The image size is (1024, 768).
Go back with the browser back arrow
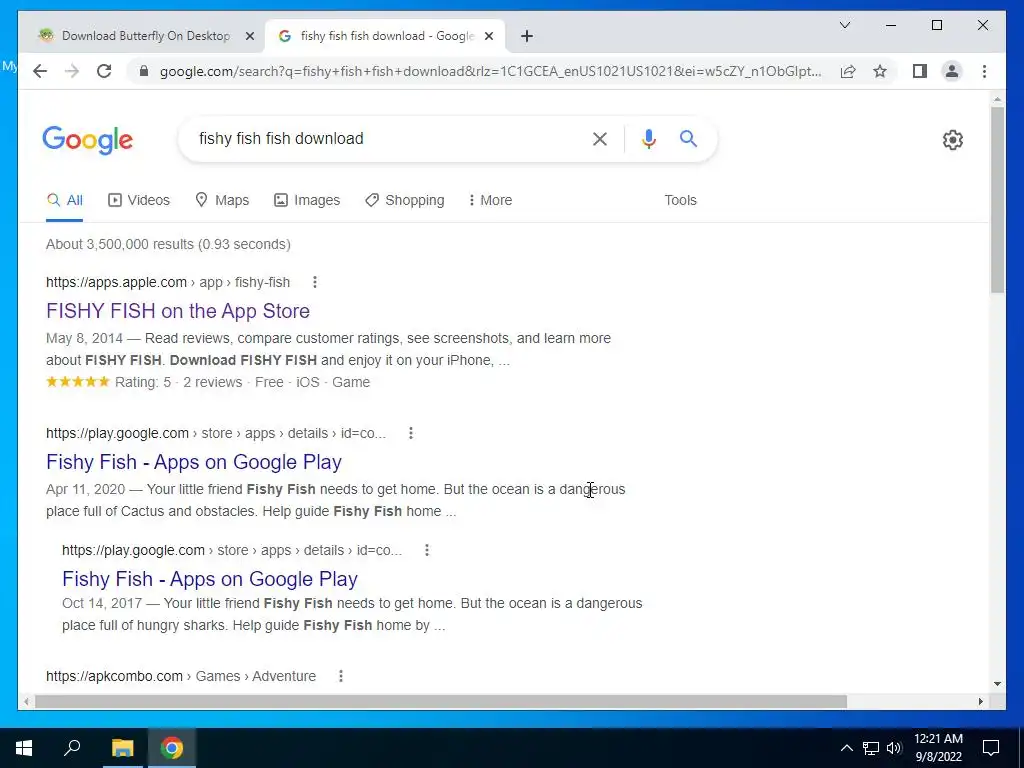point(40,71)
